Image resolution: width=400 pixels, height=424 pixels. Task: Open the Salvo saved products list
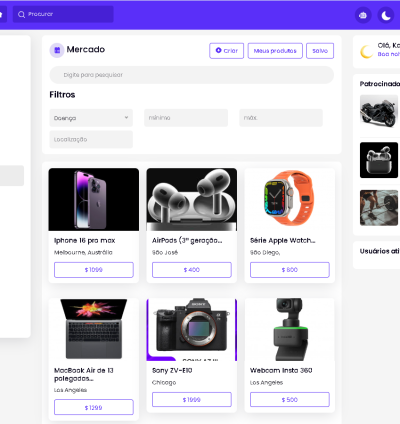pyautogui.click(x=320, y=51)
